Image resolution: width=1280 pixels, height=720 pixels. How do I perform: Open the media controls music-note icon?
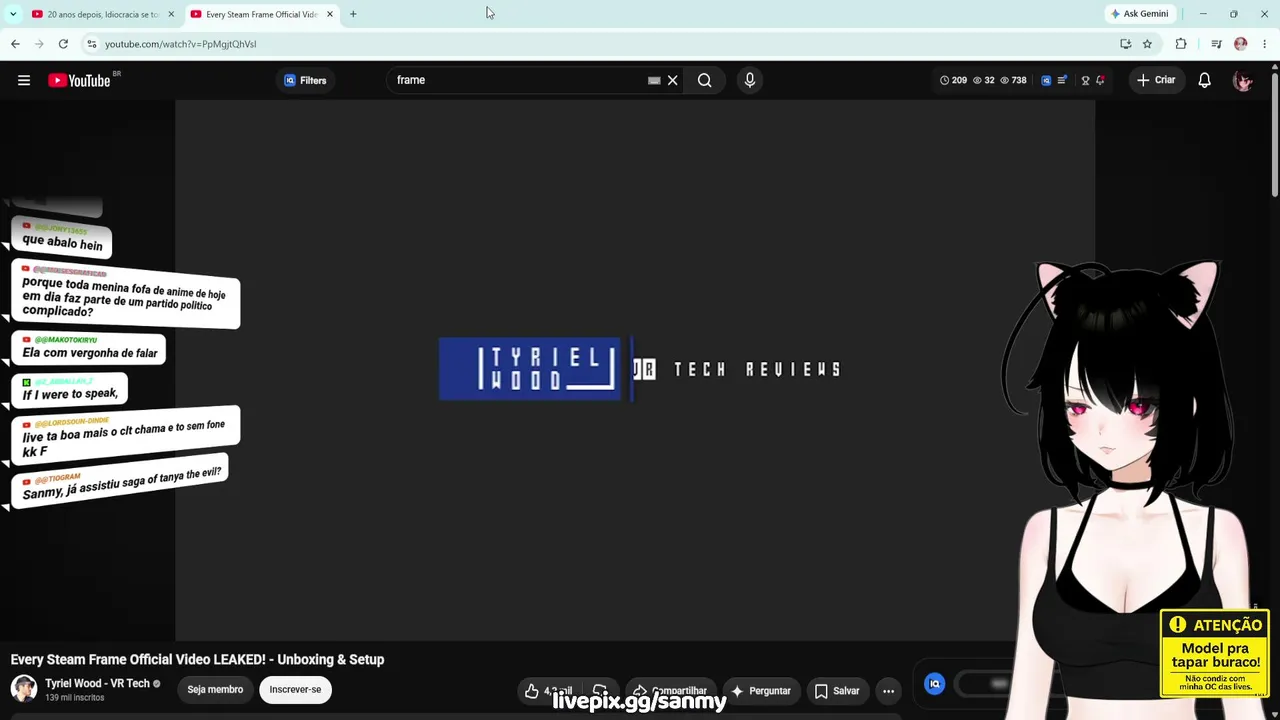pos(1216,44)
